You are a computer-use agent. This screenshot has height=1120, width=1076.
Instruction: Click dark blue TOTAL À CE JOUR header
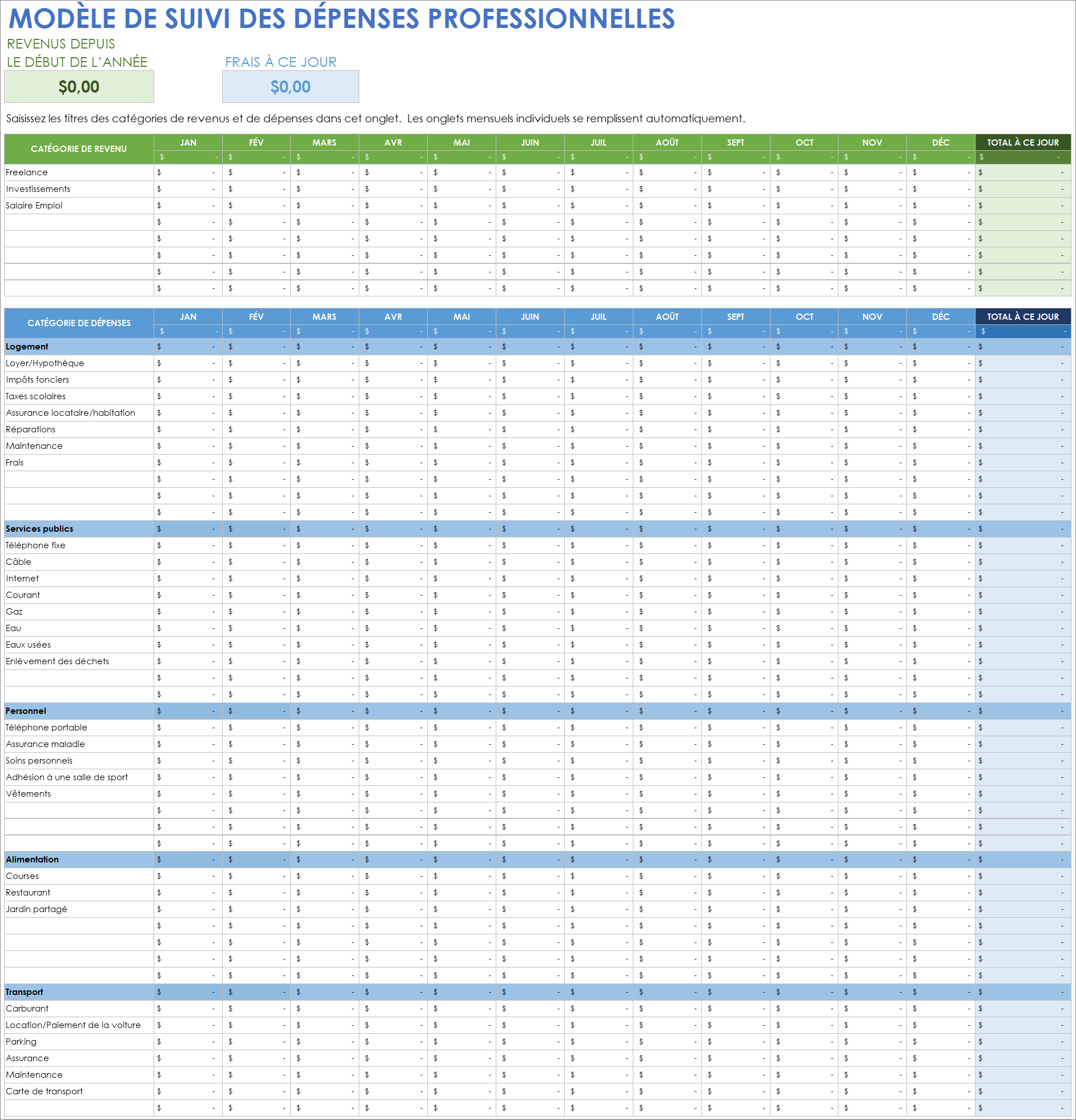[x=1023, y=316]
